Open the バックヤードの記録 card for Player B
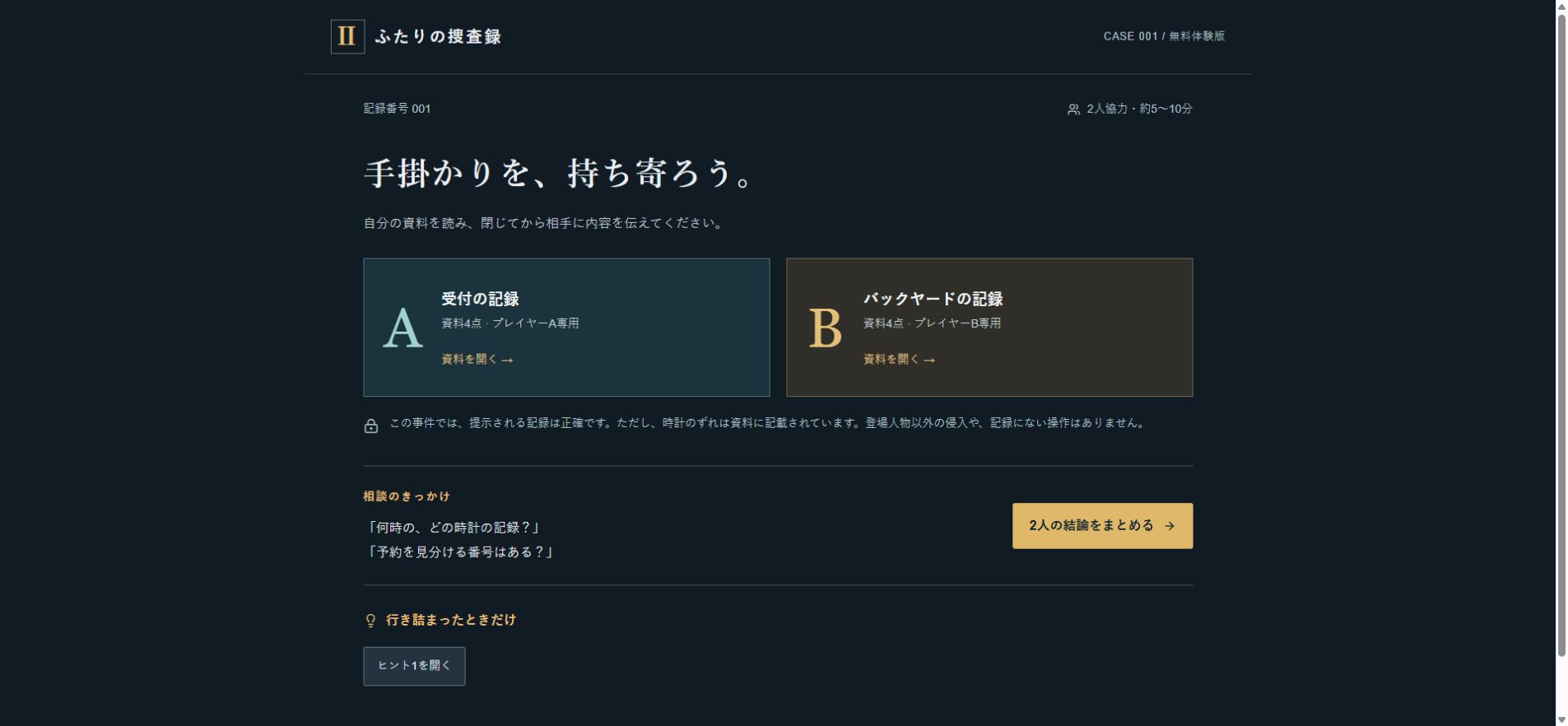The width and height of the screenshot is (1568, 726). [989, 328]
